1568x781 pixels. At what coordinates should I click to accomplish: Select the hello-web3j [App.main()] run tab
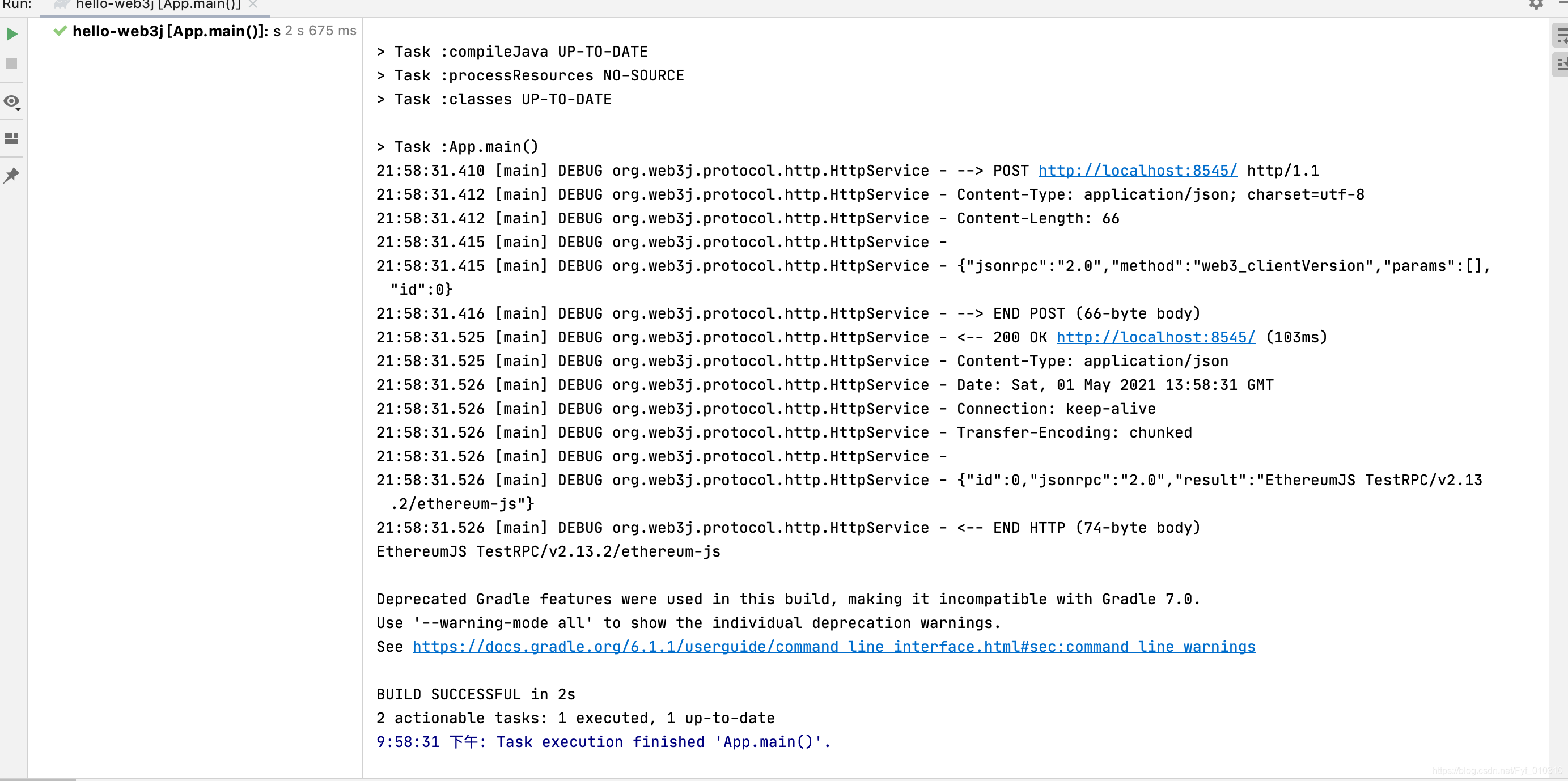tap(158, 6)
